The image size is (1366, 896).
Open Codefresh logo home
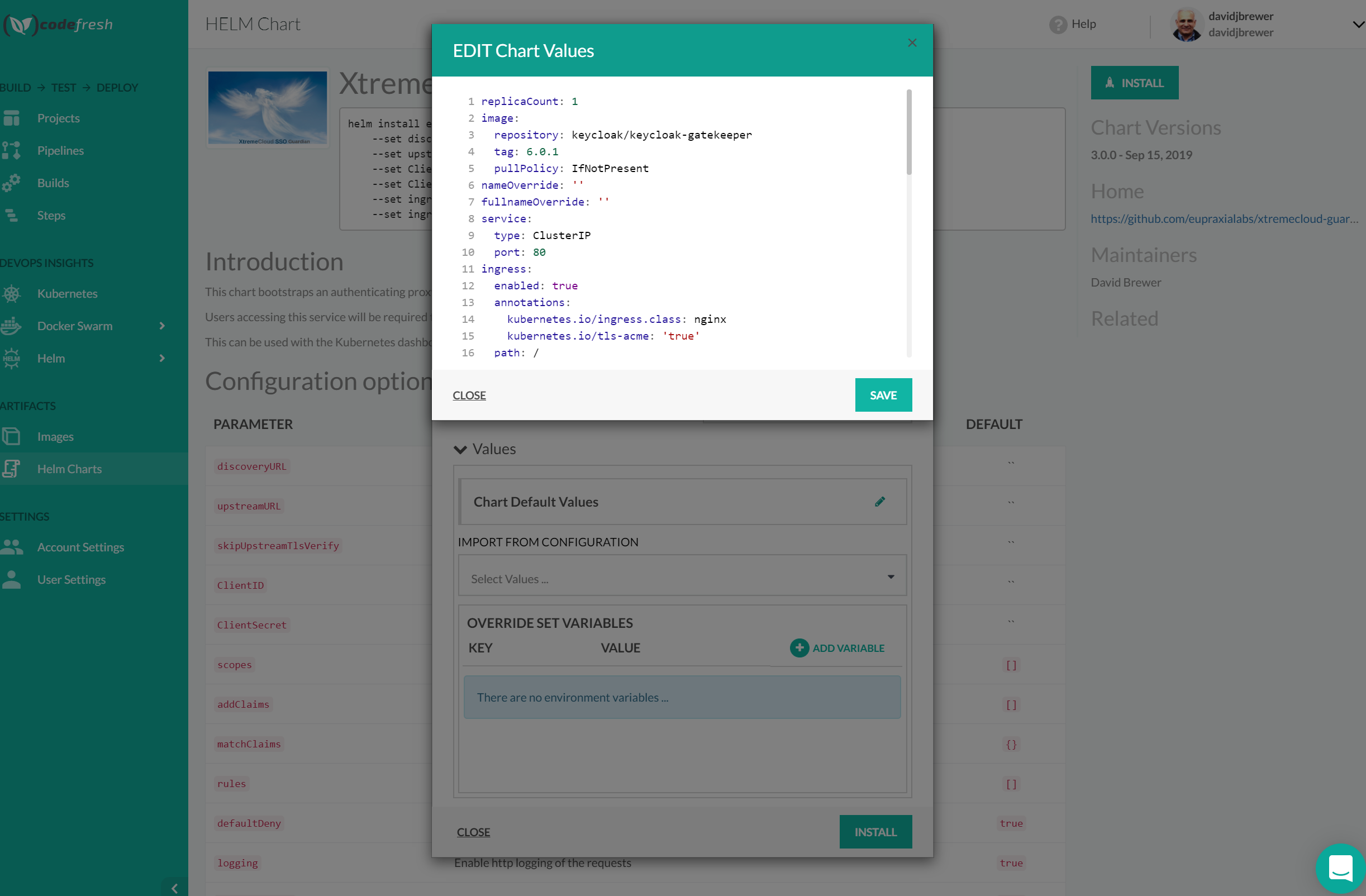[59, 25]
